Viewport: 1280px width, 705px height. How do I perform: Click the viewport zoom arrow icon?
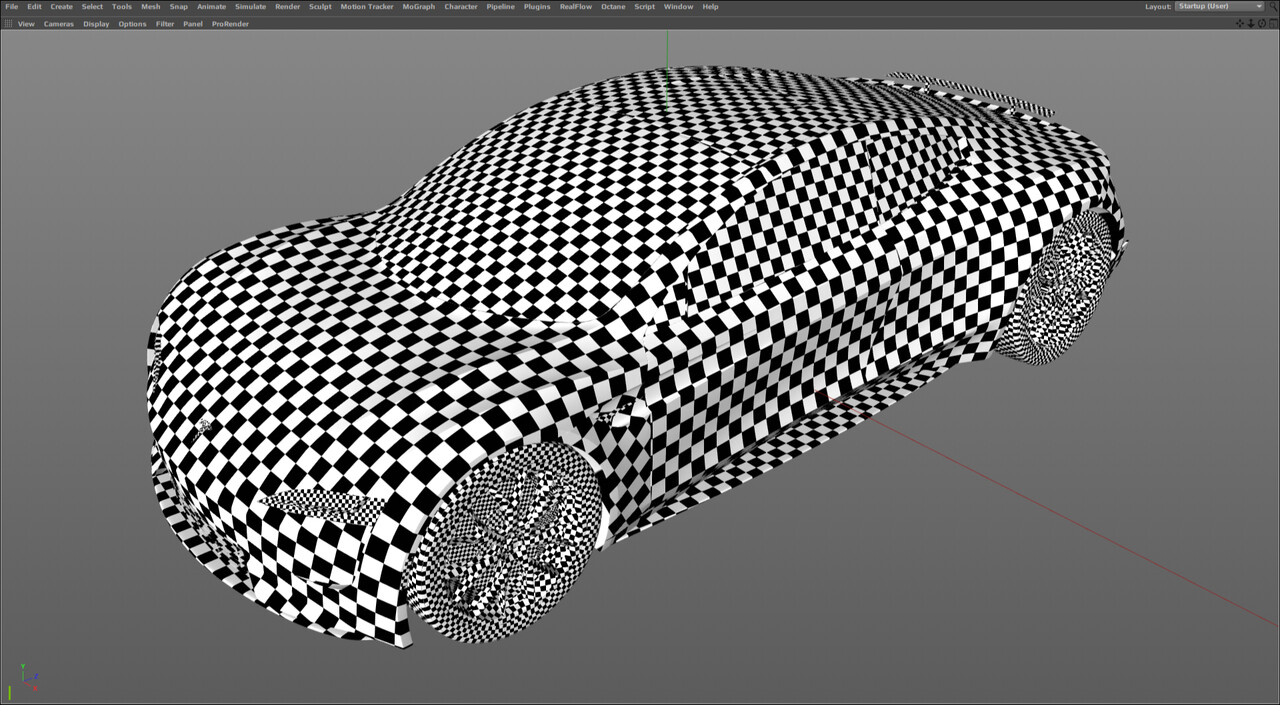click(x=1251, y=23)
